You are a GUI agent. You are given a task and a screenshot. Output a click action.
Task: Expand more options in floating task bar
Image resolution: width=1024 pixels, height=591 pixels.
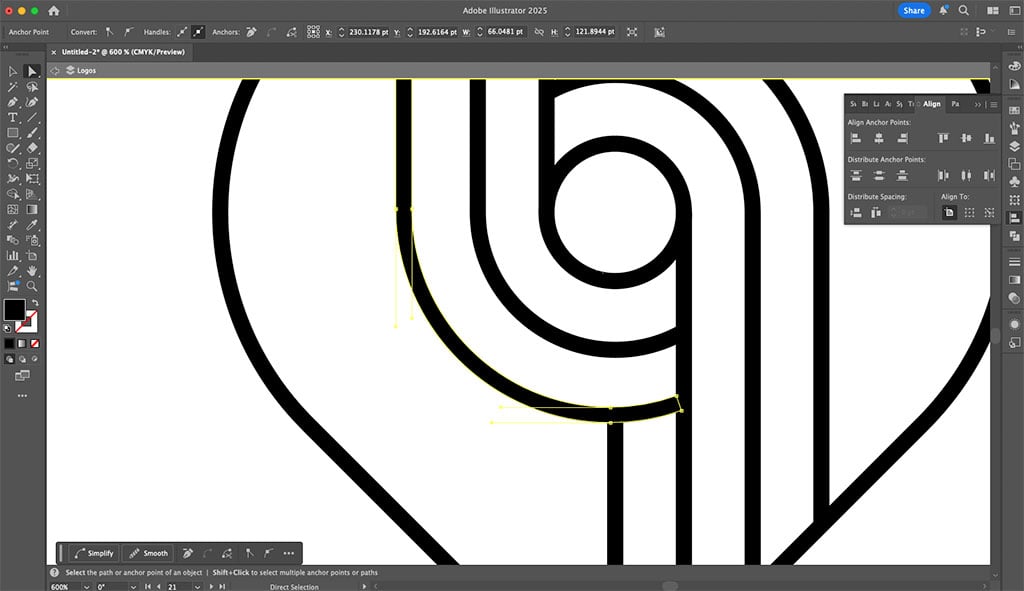coord(289,553)
